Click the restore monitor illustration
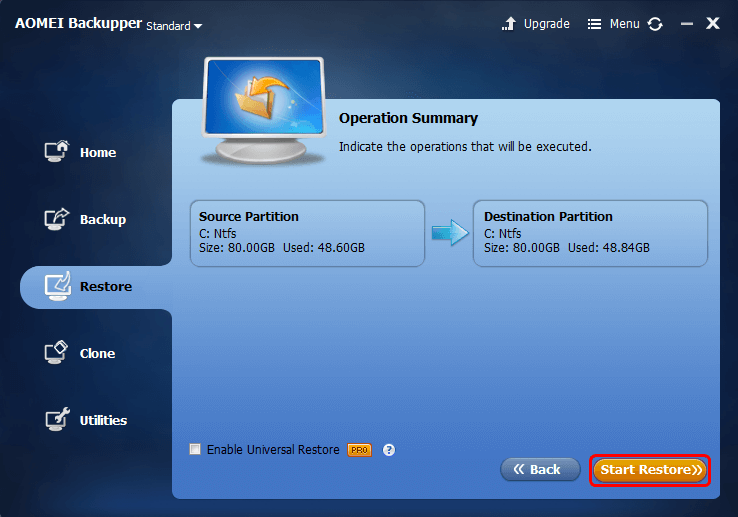This screenshot has height=517, width=738. click(x=264, y=111)
